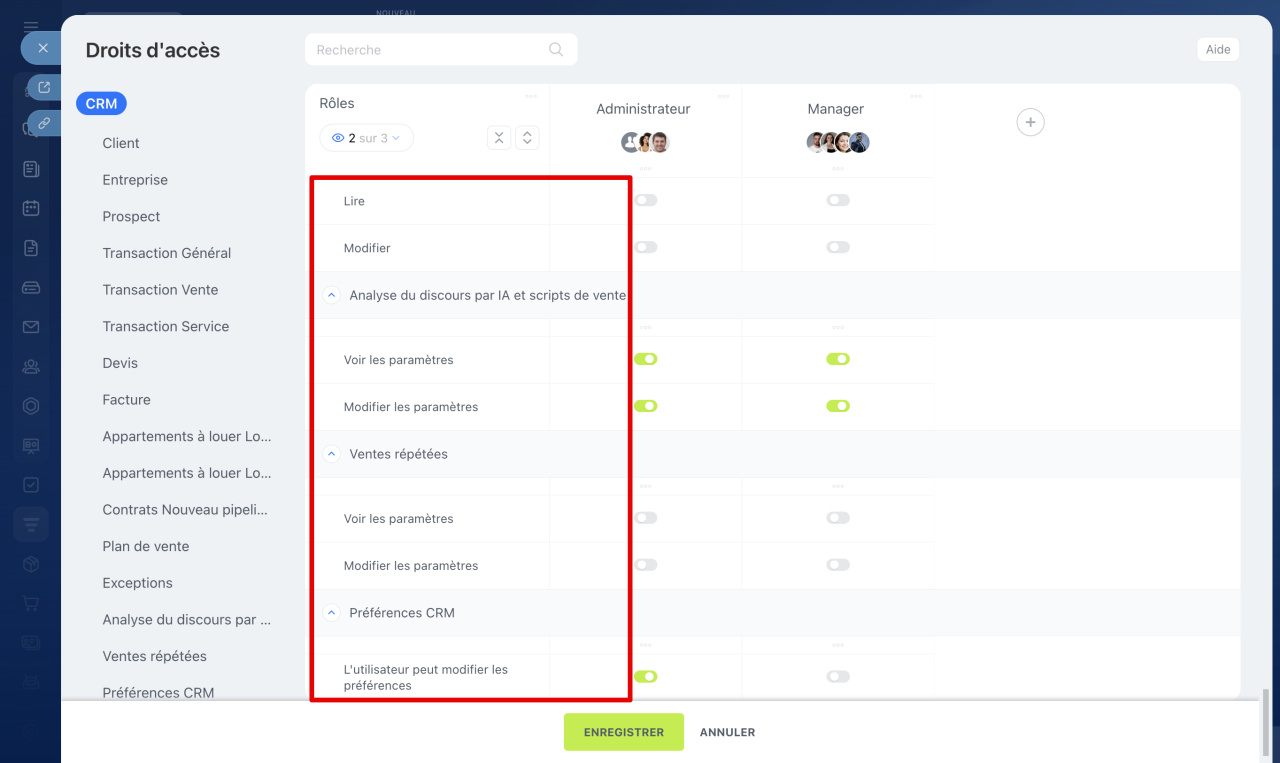
Task: Open the '2 sur 3' roles visibility dropdown
Action: (x=367, y=138)
